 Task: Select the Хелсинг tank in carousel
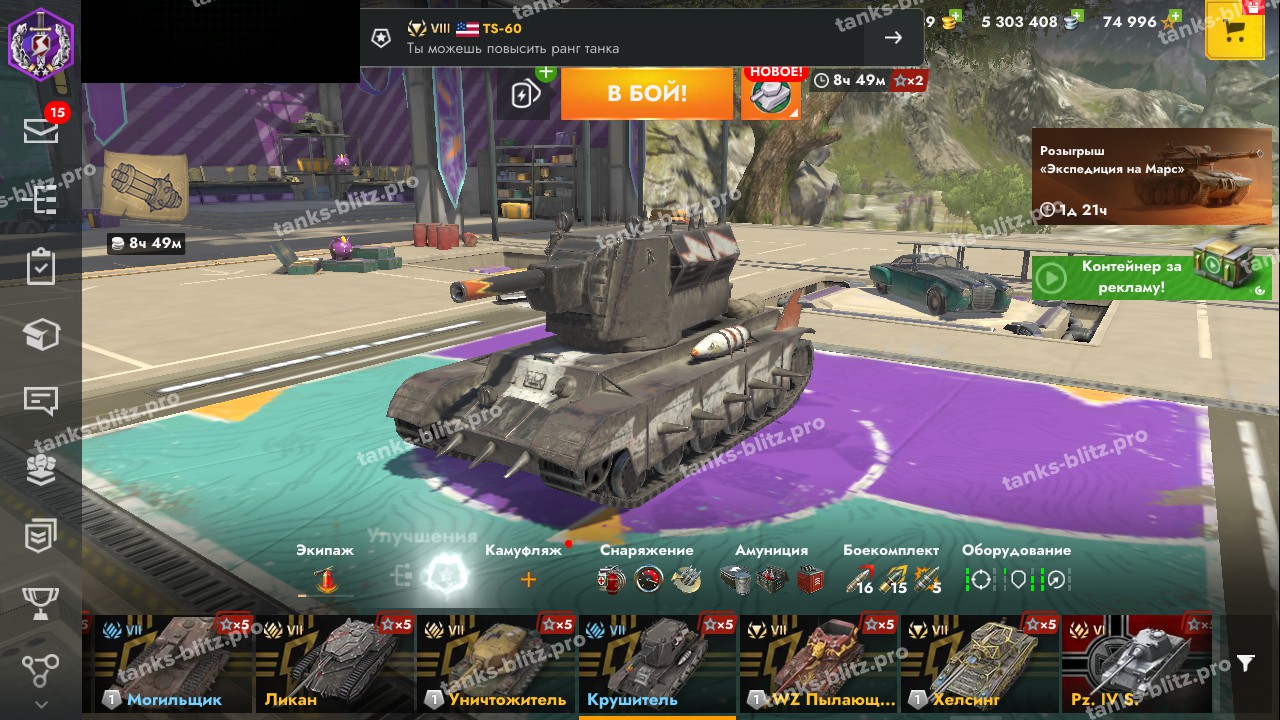[980, 664]
